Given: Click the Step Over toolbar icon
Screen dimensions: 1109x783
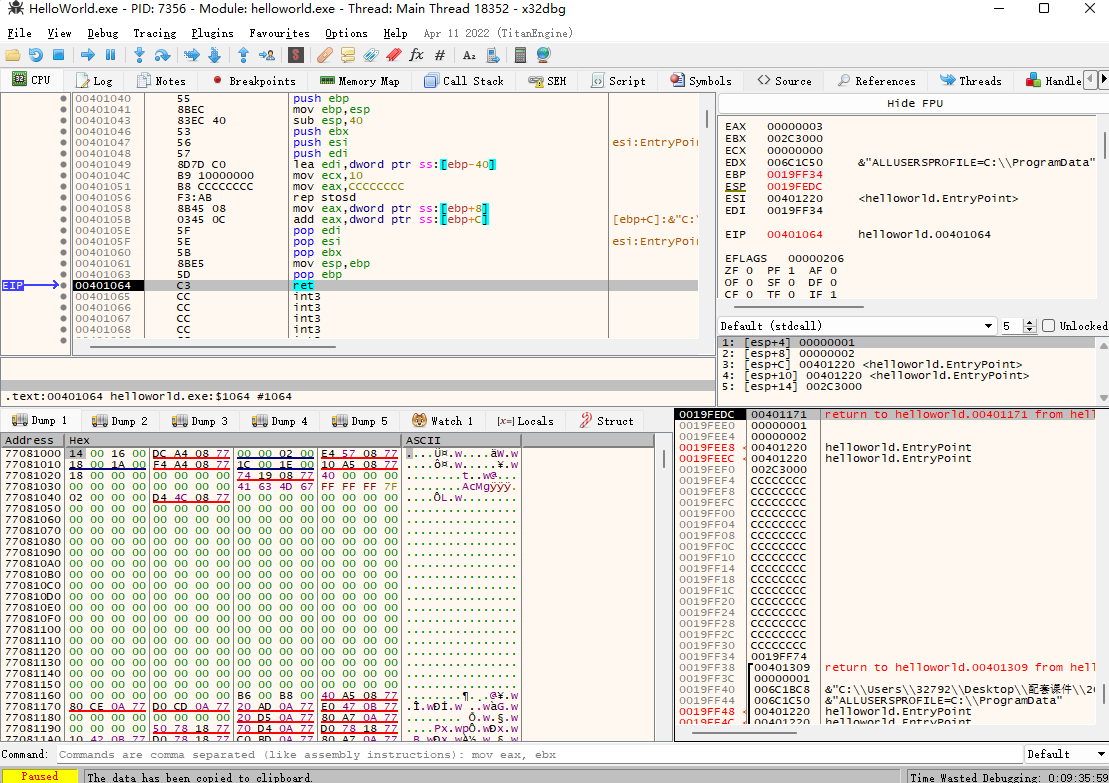Looking at the screenshot, I should tap(161, 55).
